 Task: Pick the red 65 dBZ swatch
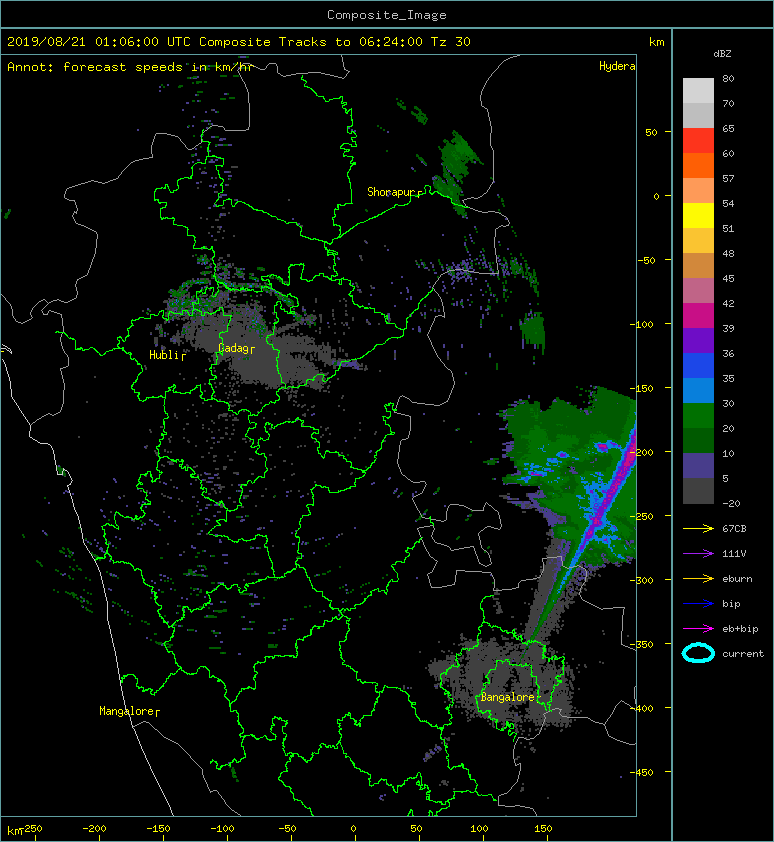(x=698, y=140)
